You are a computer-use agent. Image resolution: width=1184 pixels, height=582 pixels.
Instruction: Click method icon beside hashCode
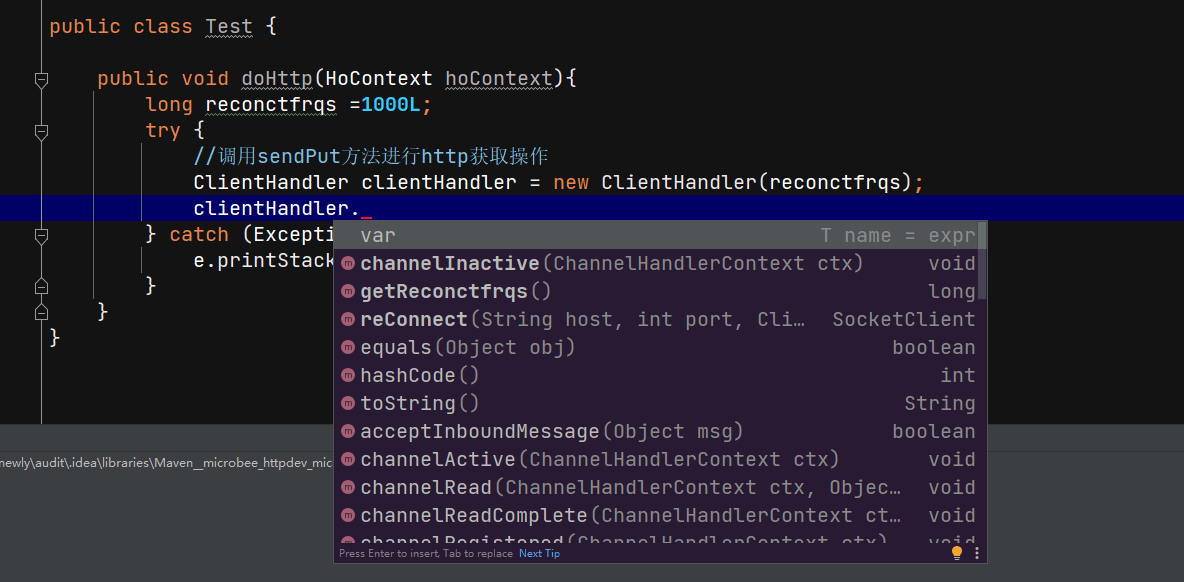point(348,376)
